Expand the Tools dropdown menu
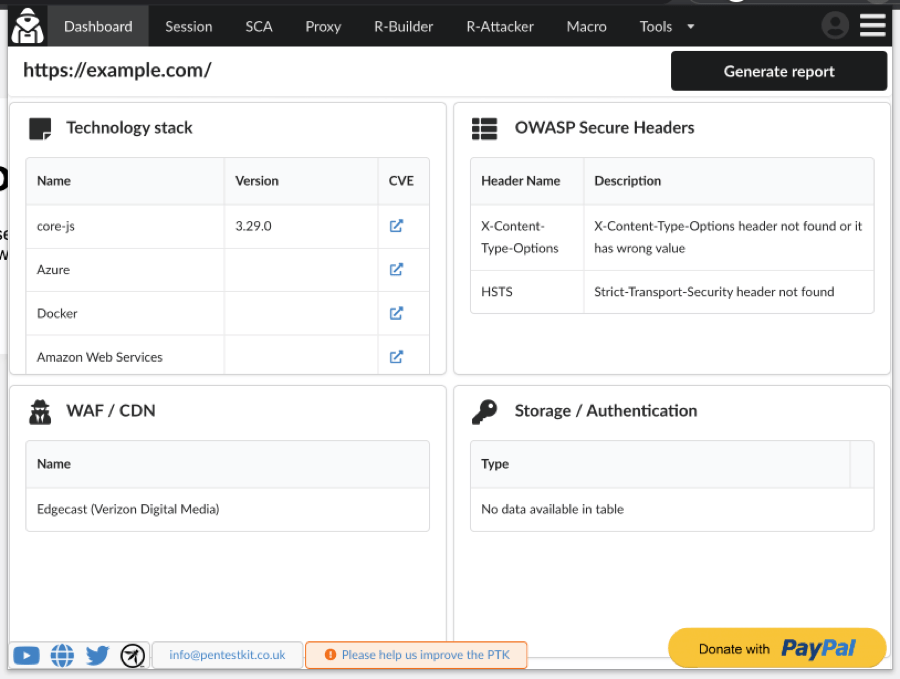 [667, 27]
